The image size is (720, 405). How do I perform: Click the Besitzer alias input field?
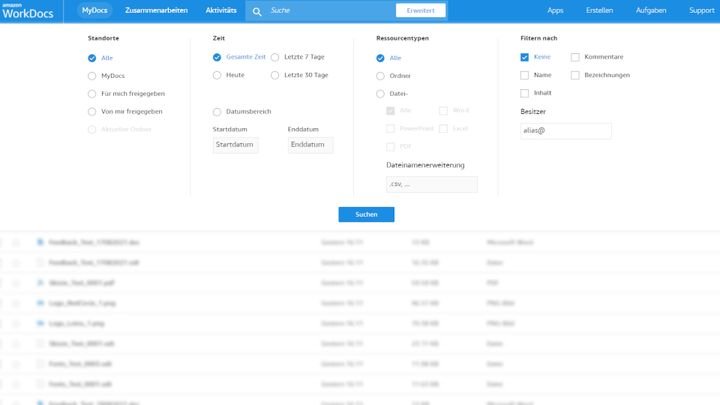565,131
